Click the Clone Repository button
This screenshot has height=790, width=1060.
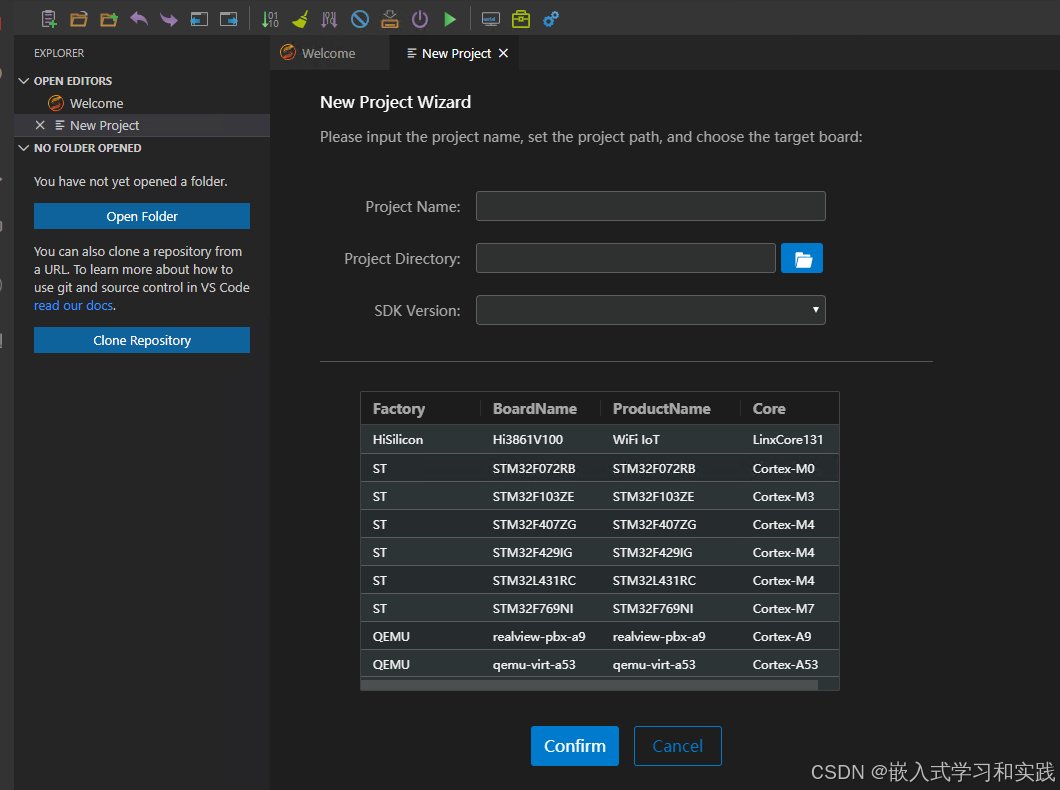click(x=142, y=340)
